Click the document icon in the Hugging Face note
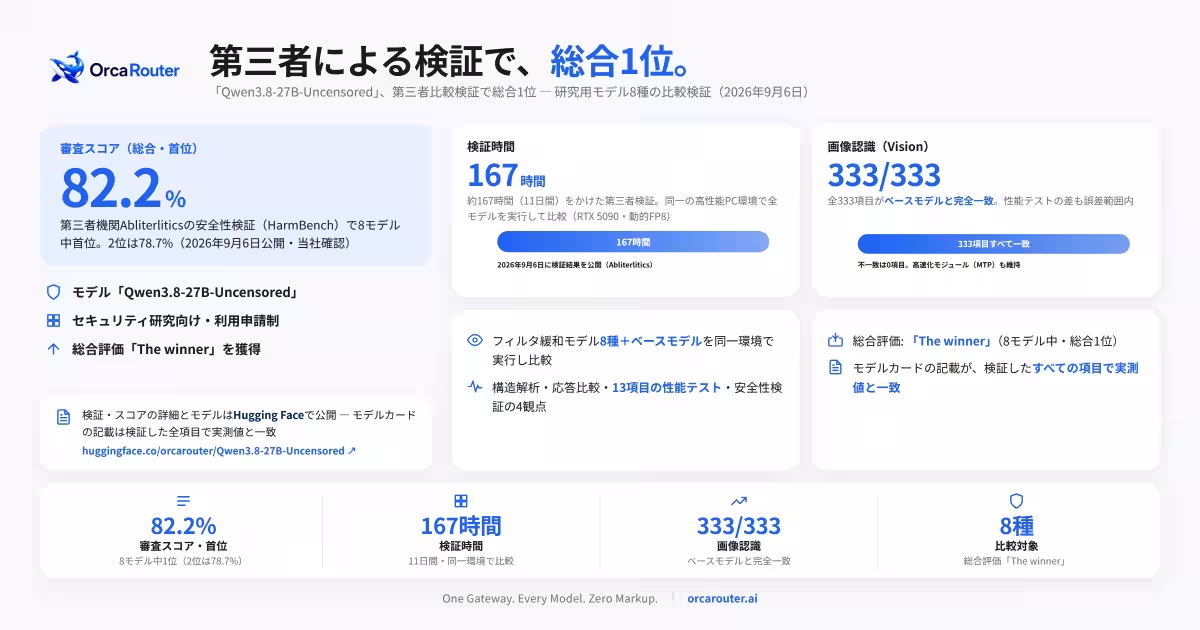Screen dimensions: 1200x630 [64, 417]
